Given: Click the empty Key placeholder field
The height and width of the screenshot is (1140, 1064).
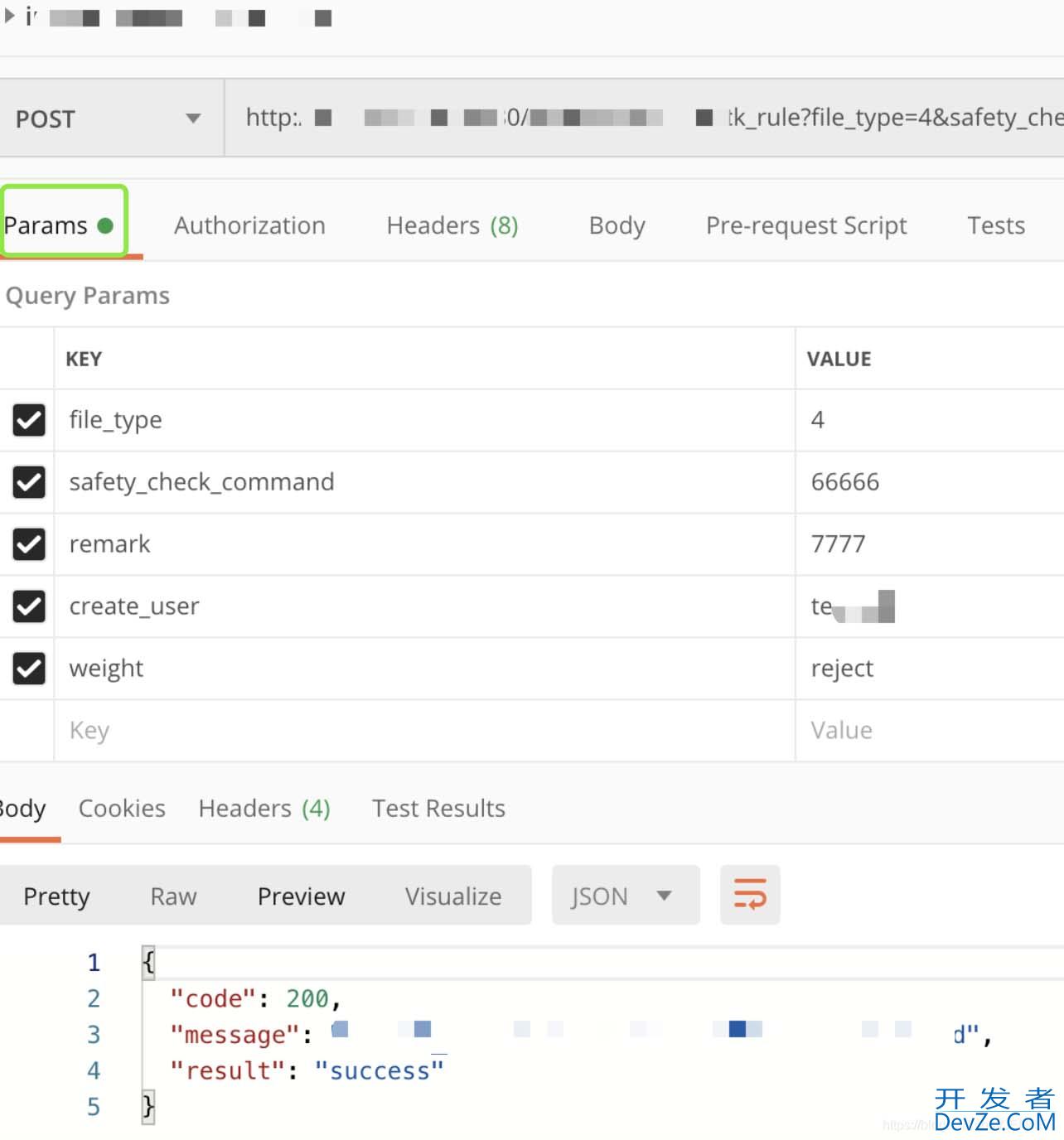Looking at the screenshot, I should click(x=424, y=731).
